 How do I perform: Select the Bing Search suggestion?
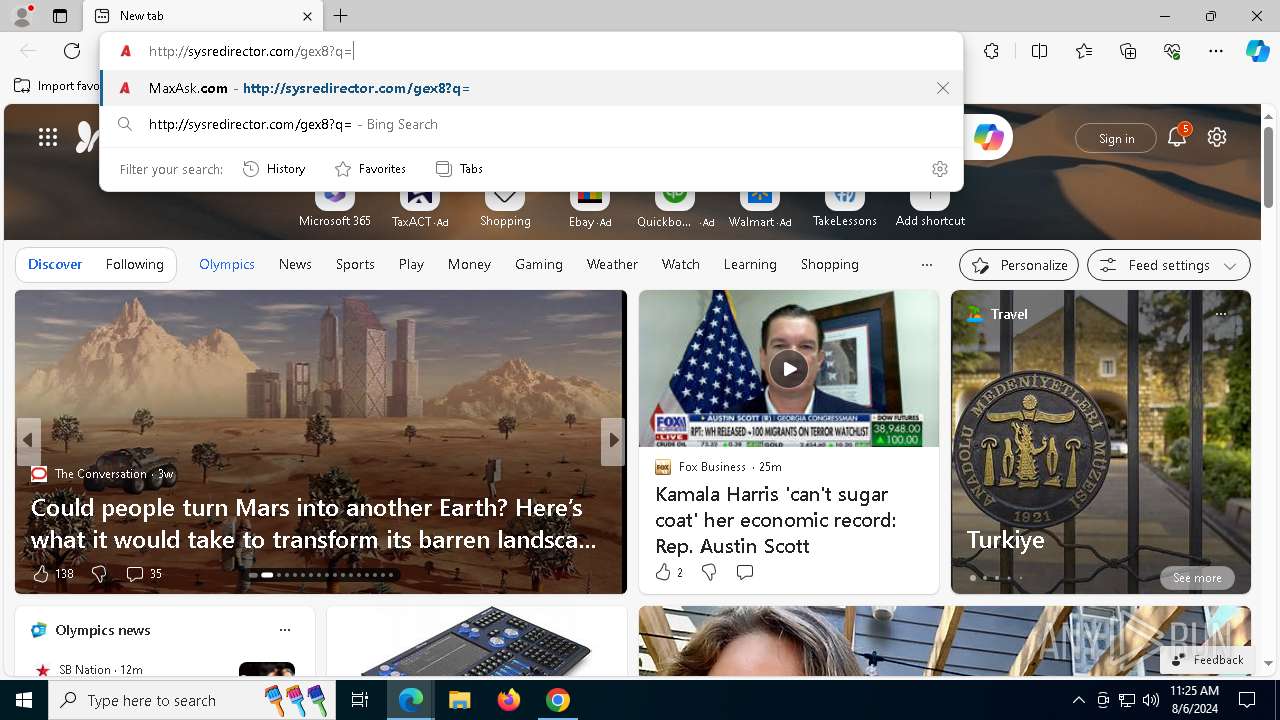pos(530,124)
